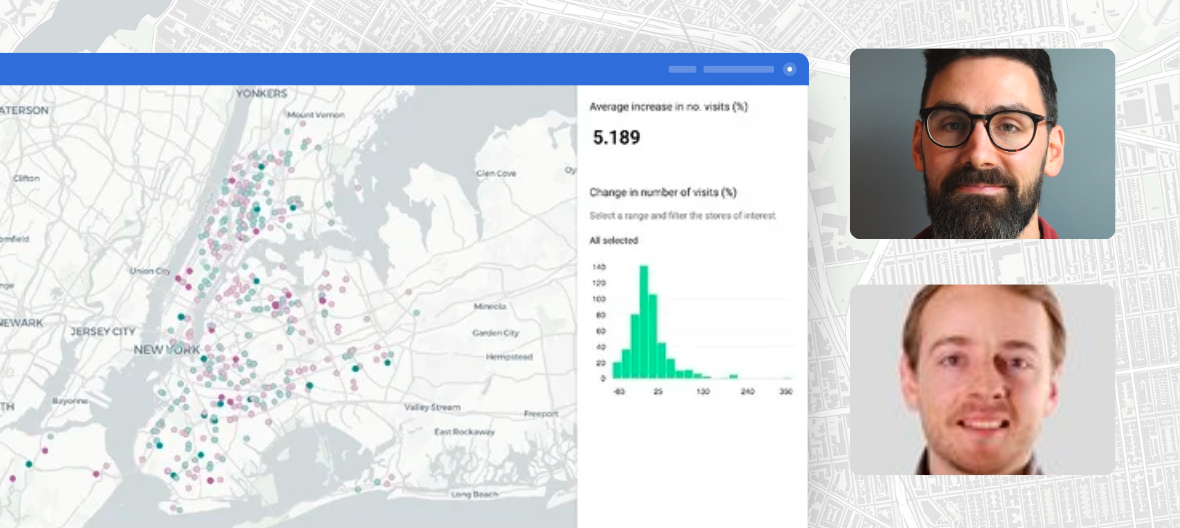Click the Valley Stream map label

(x=431, y=407)
